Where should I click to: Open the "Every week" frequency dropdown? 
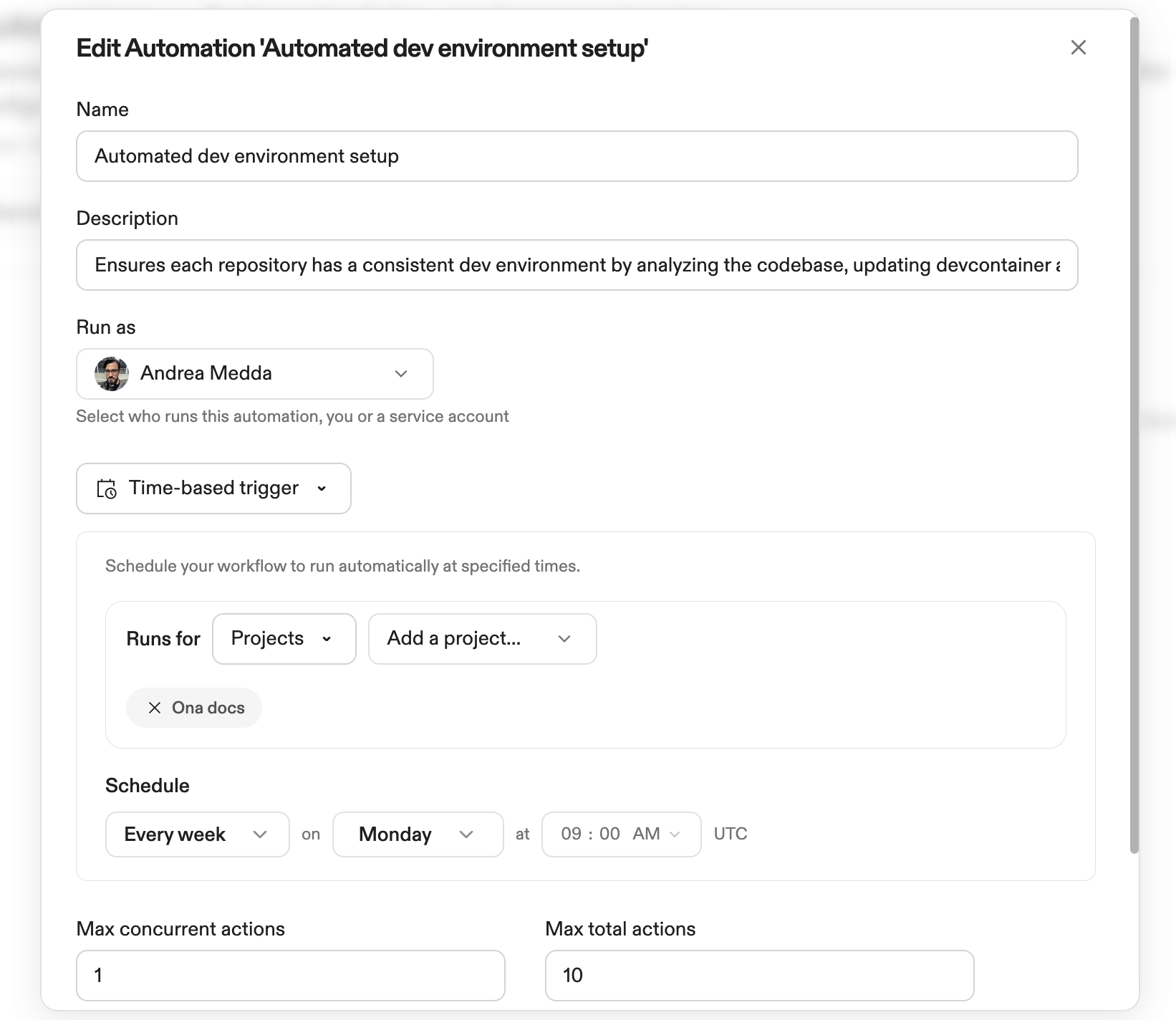point(196,834)
